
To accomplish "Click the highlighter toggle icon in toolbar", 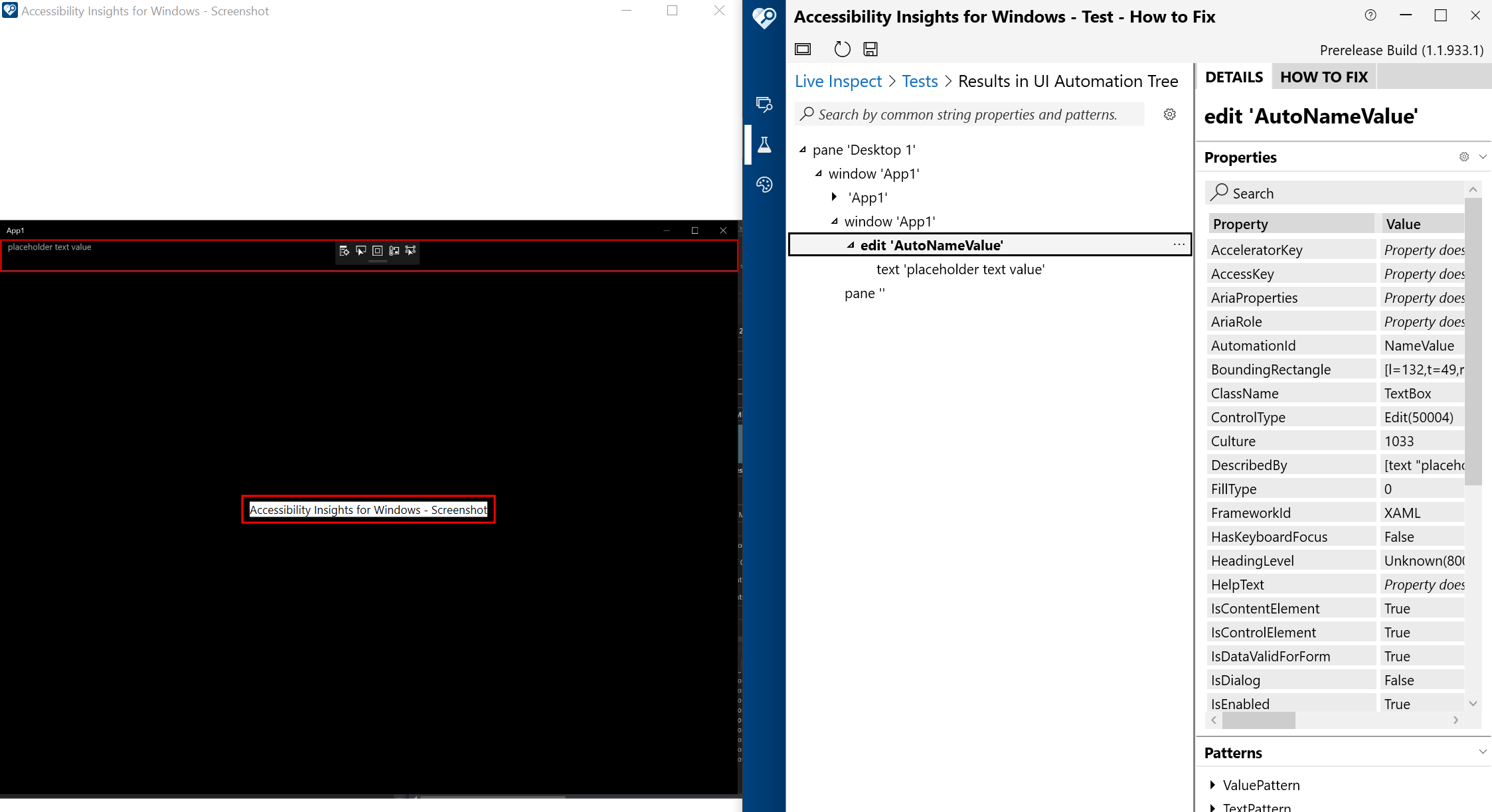I will pos(802,48).
